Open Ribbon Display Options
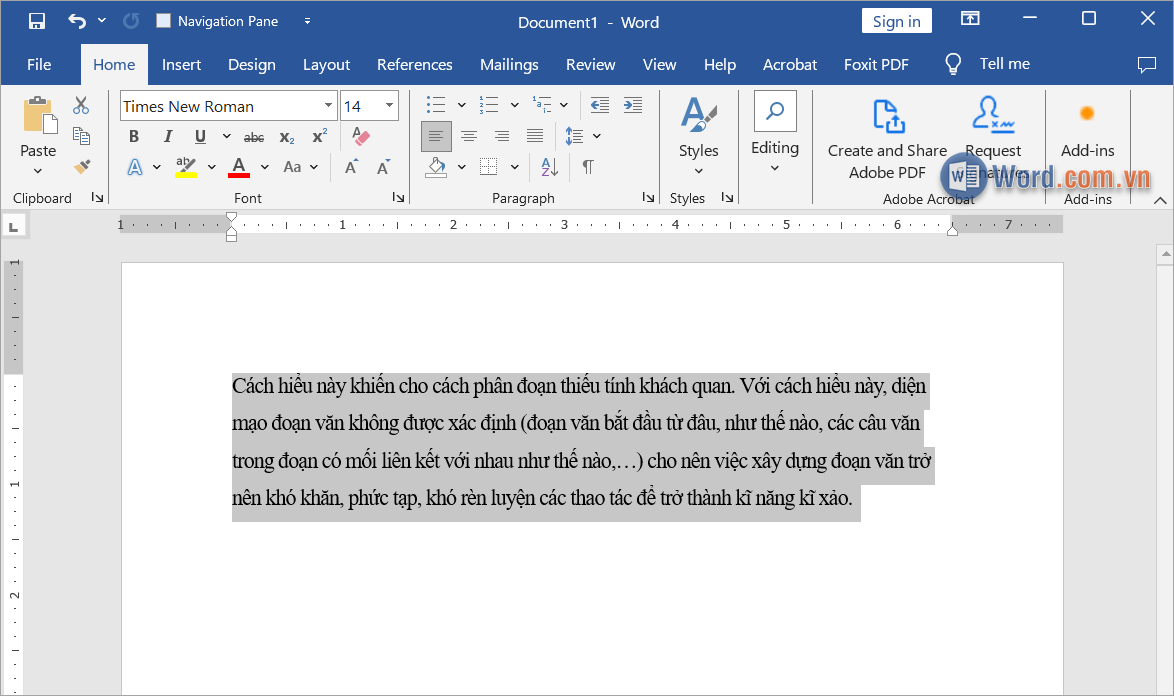 [970, 19]
